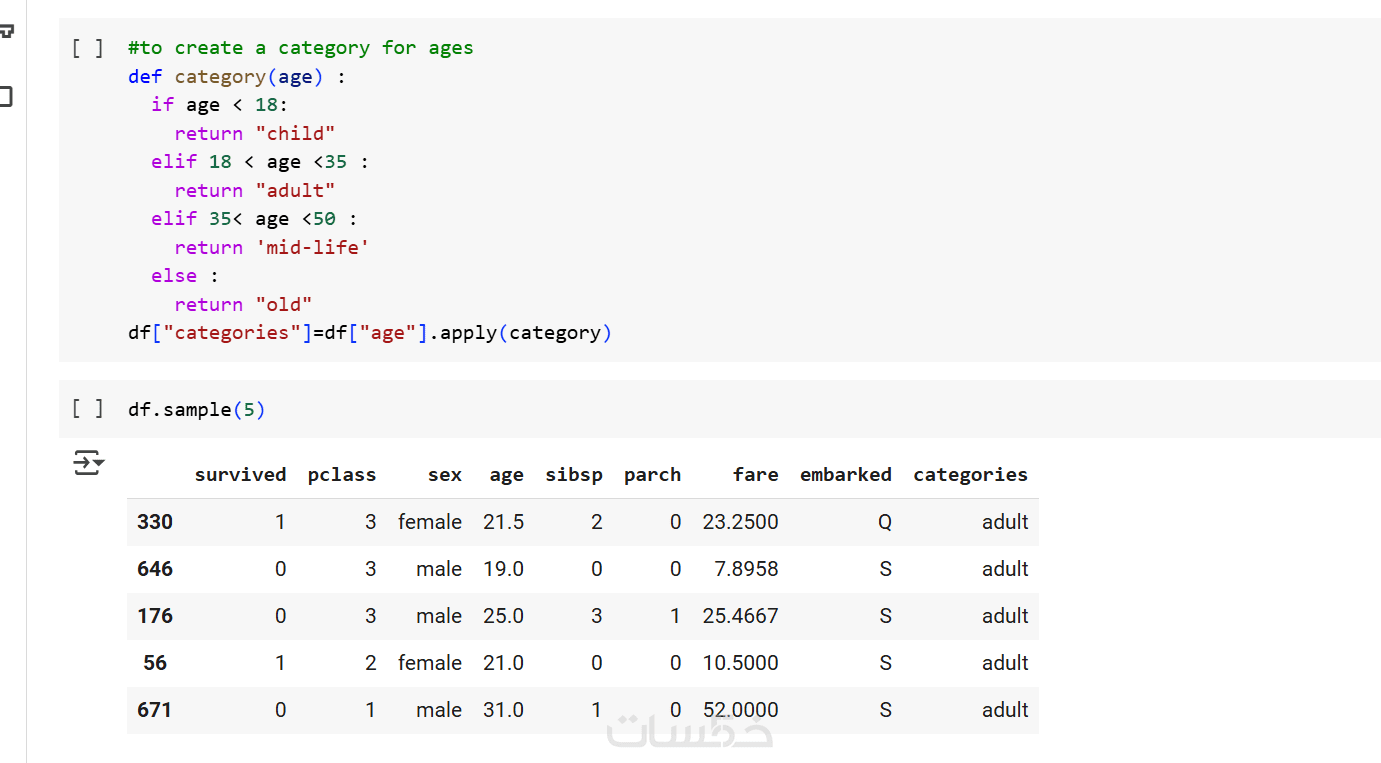
Task: Click row index 330 in the table
Action: pos(155,522)
